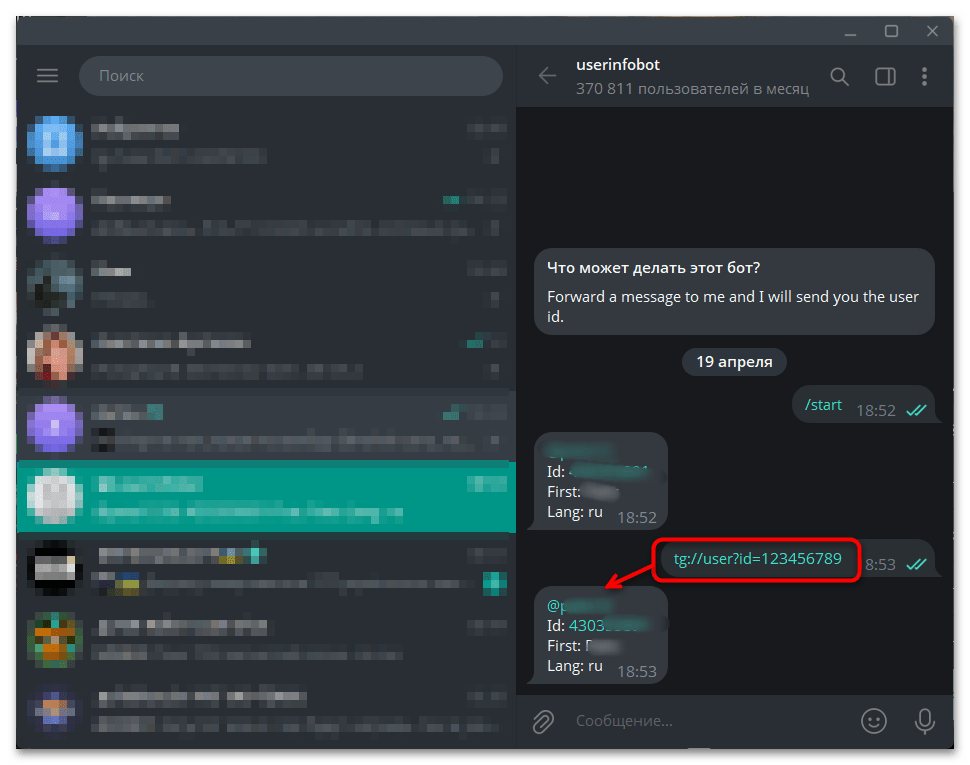Click the 19 апреля date badge
The width and height of the screenshot is (970, 765).
tap(734, 362)
